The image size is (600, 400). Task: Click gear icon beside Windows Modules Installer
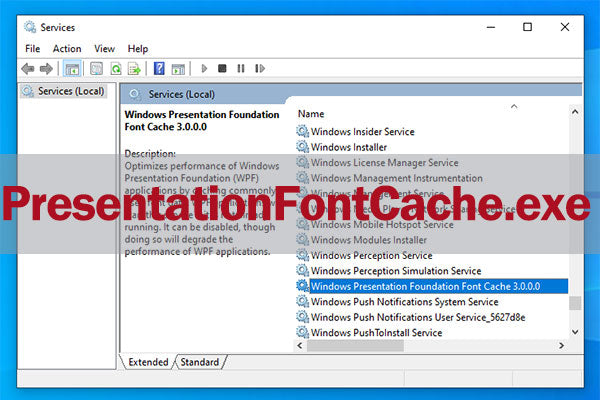302,240
